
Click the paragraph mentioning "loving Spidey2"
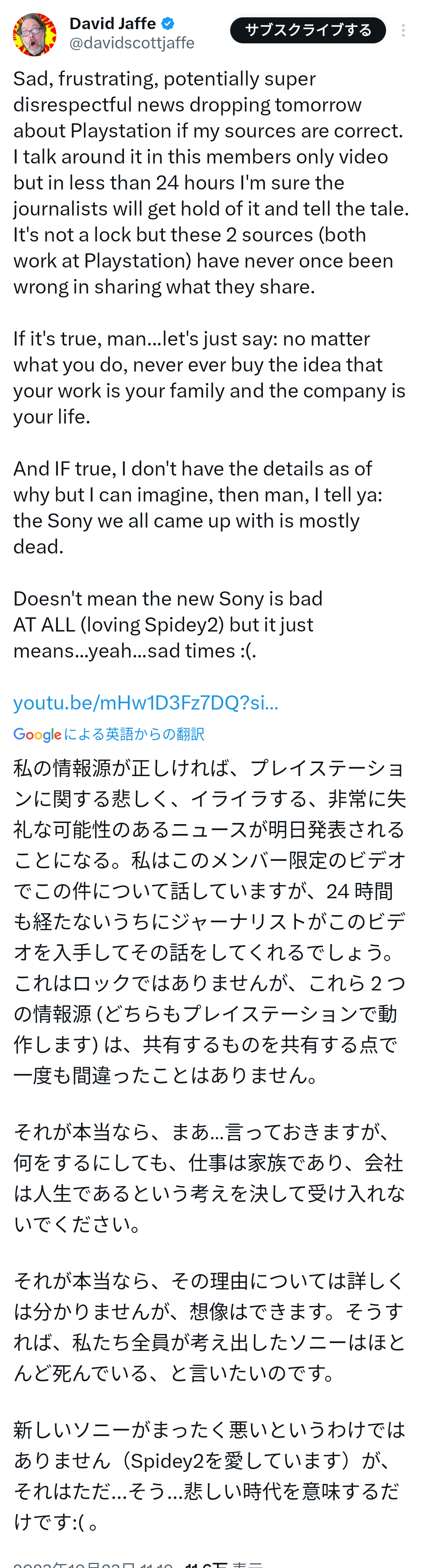(x=168, y=624)
